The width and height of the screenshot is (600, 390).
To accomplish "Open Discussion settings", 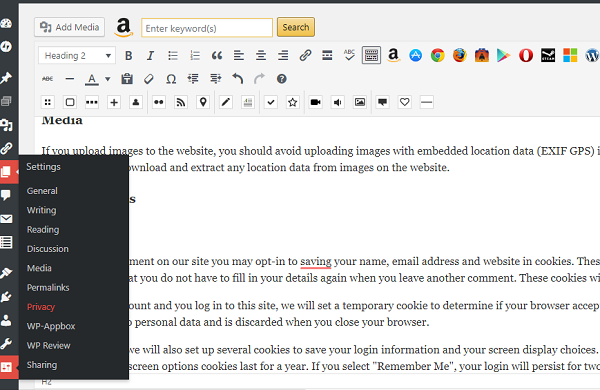I will coord(47,249).
